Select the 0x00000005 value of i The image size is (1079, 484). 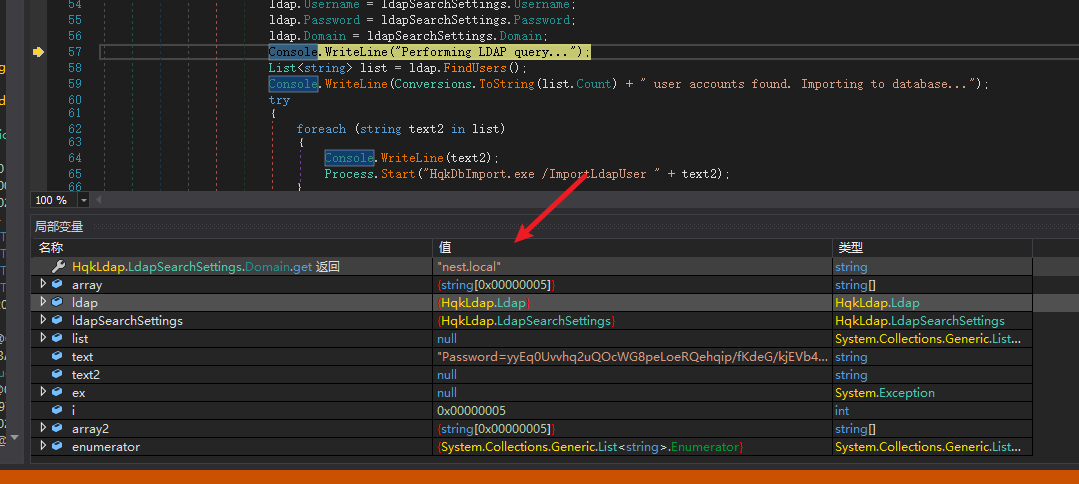click(632, 410)
